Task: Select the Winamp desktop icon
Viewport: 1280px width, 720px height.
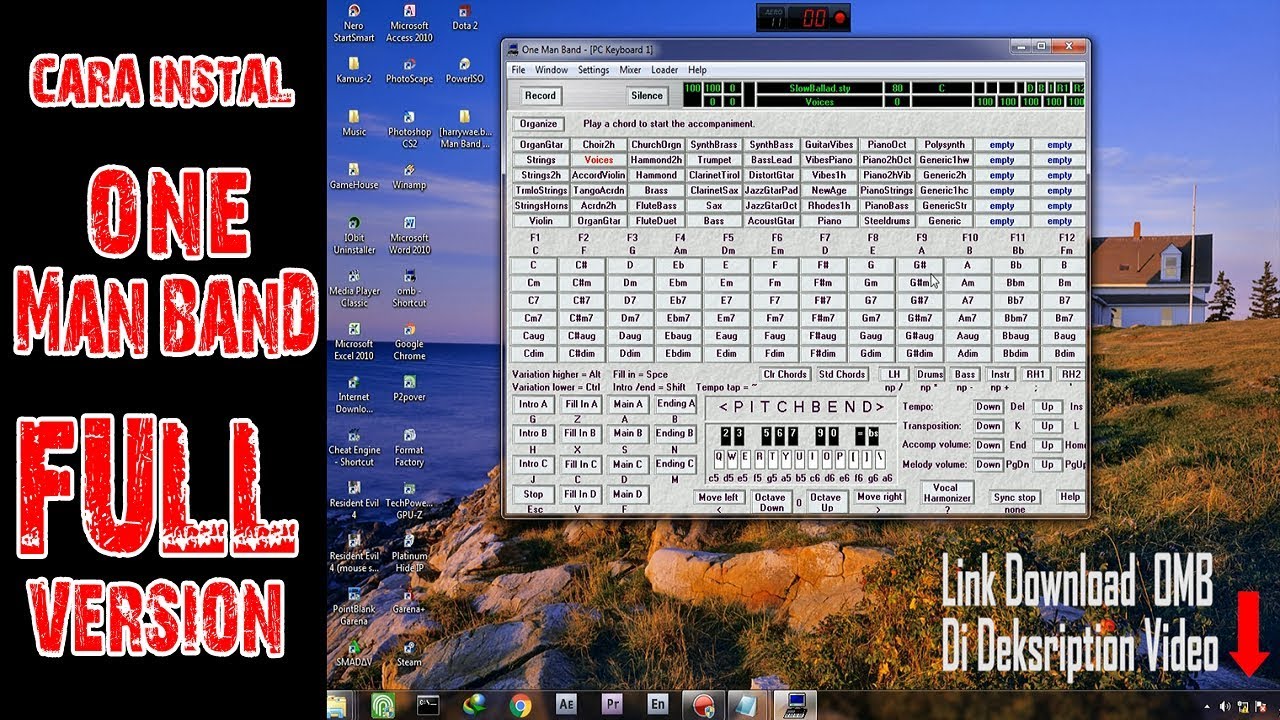Action: 409,176
